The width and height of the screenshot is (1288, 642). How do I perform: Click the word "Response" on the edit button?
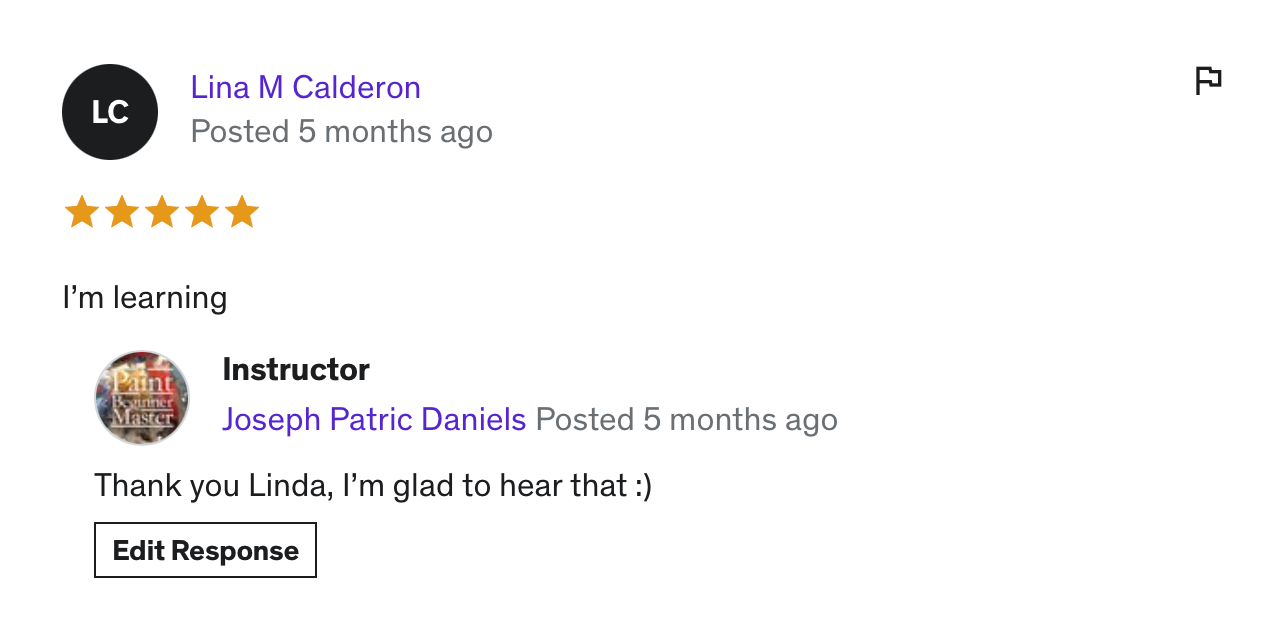[235, 551]
